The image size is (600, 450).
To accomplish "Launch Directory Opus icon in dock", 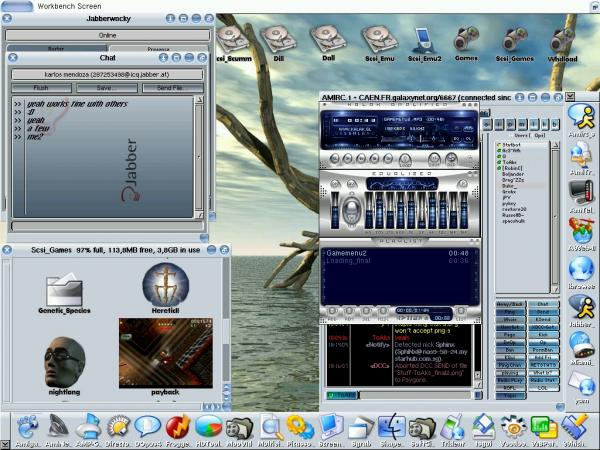I will pos(117,430).
